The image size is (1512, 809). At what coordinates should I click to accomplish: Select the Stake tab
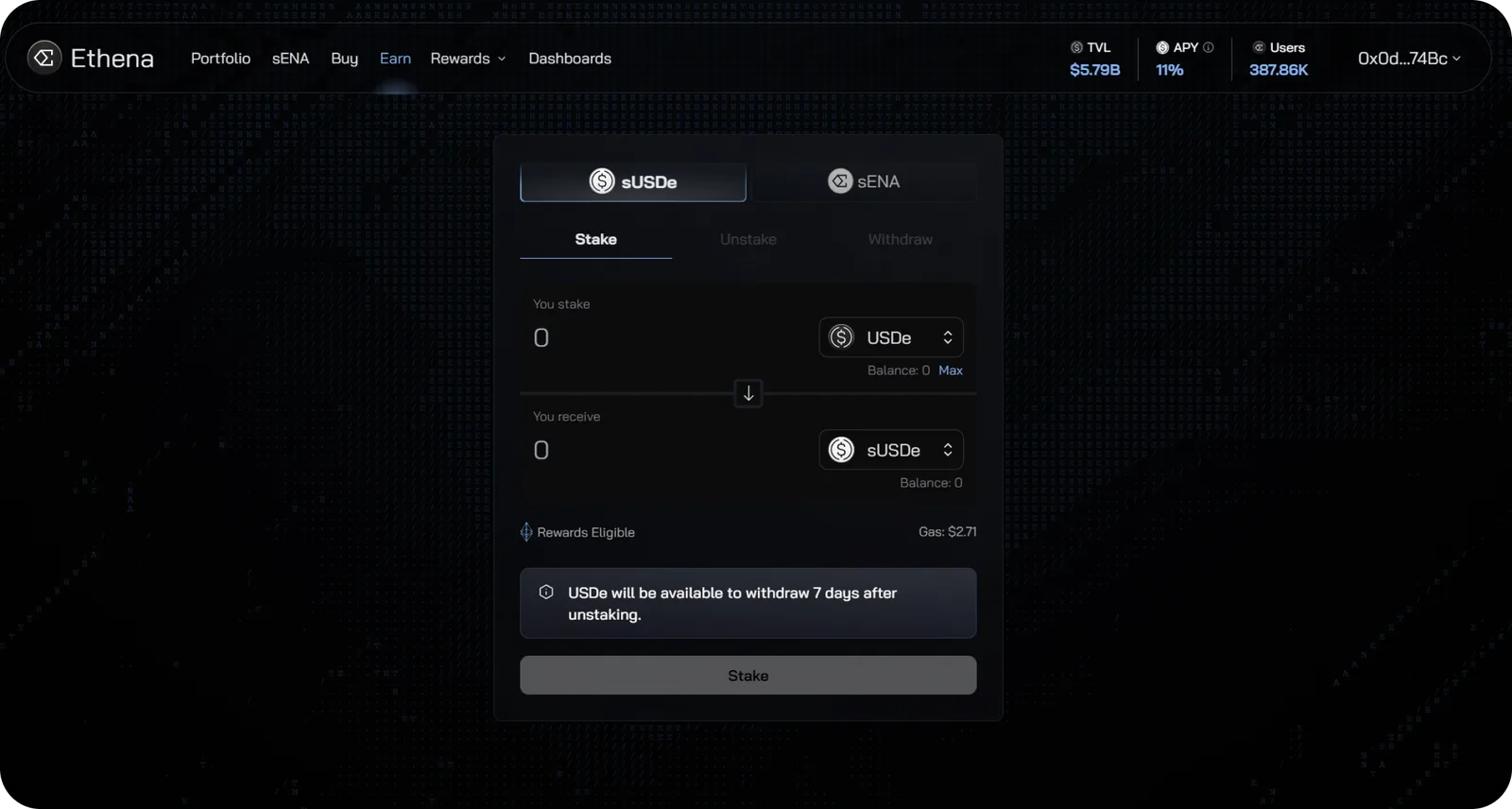(596, 240)
